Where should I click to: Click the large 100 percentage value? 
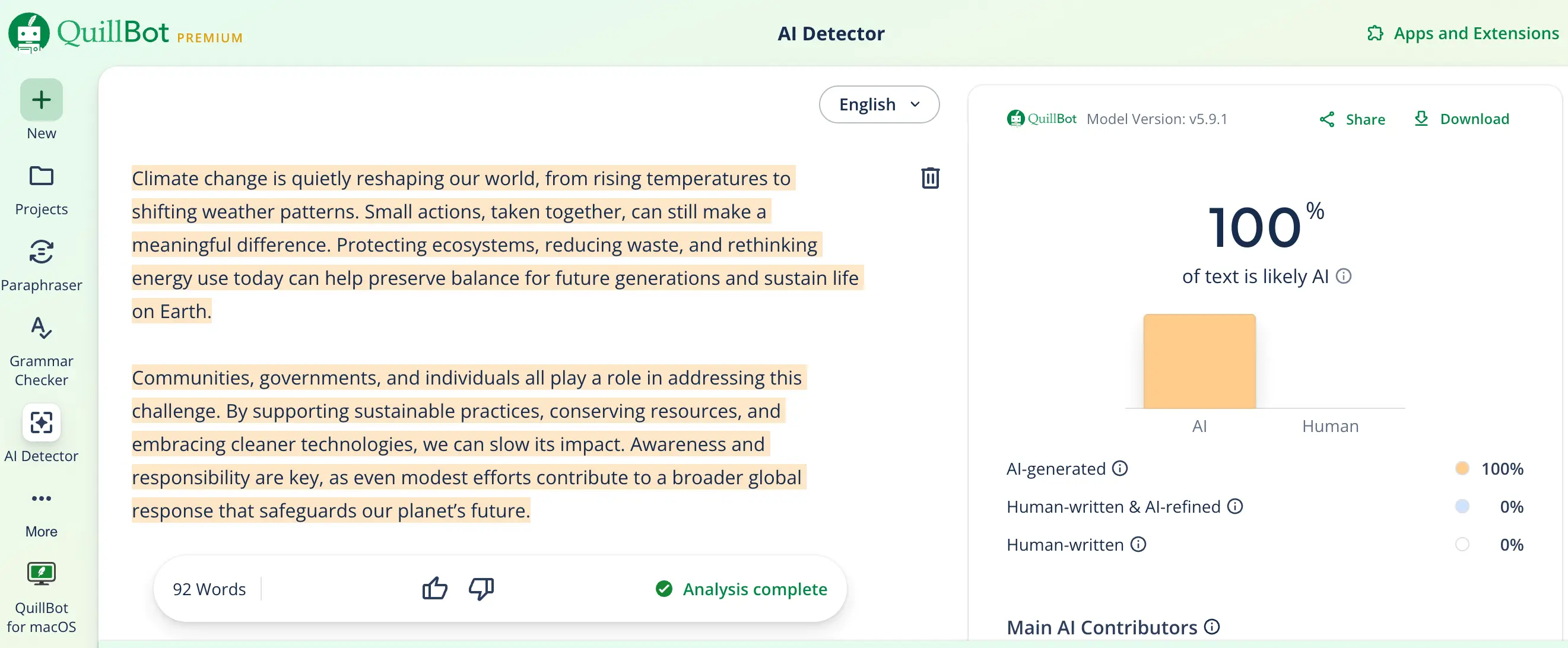1255,228
